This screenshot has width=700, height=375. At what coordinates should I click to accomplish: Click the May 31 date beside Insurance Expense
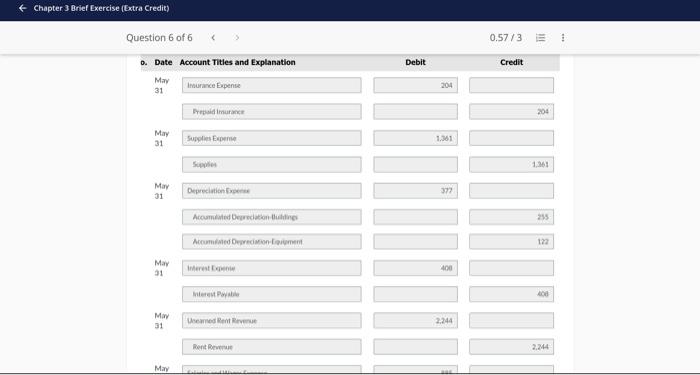pos(162,85)
